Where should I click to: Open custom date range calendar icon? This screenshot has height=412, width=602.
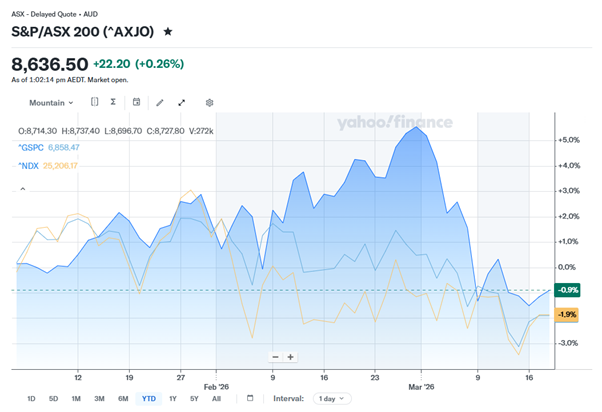pyautogui.click(x=250, y=398)
